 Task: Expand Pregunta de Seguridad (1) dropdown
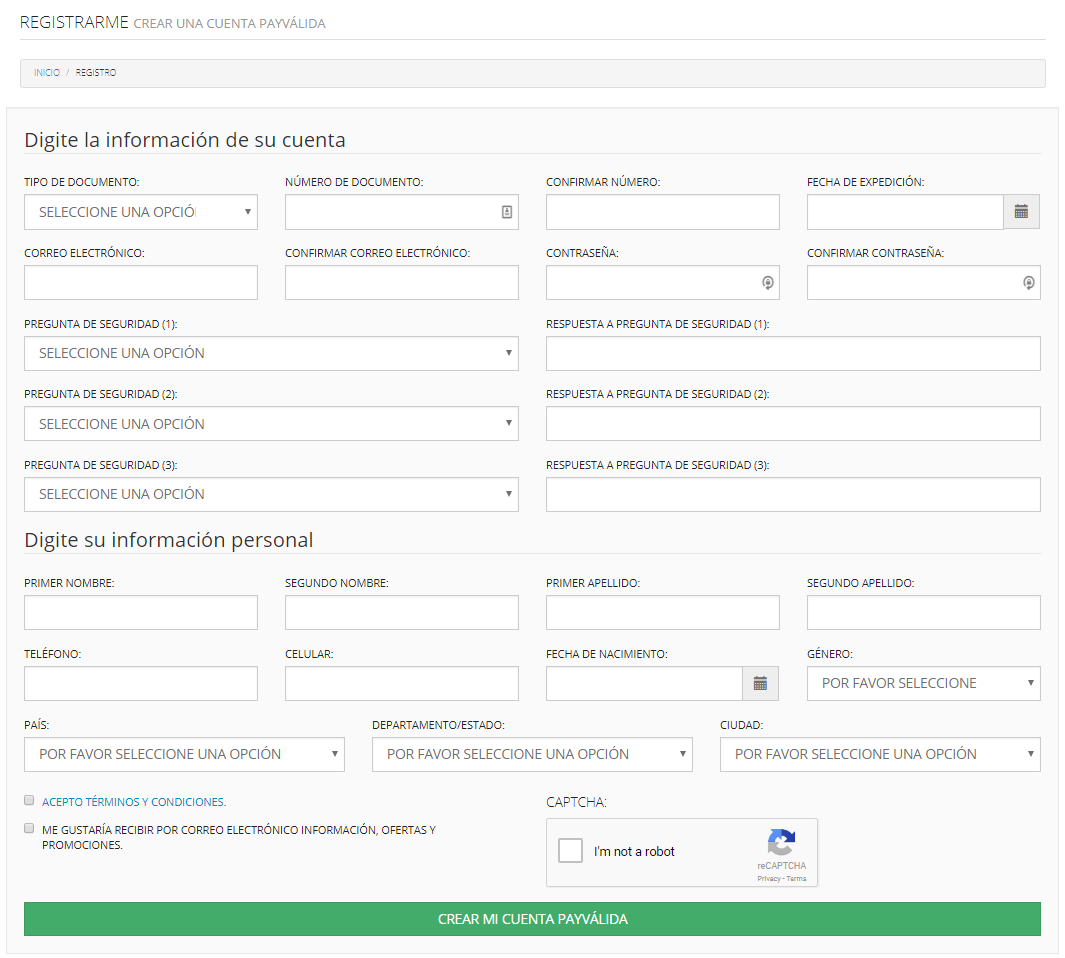click(x=271, y=353)
